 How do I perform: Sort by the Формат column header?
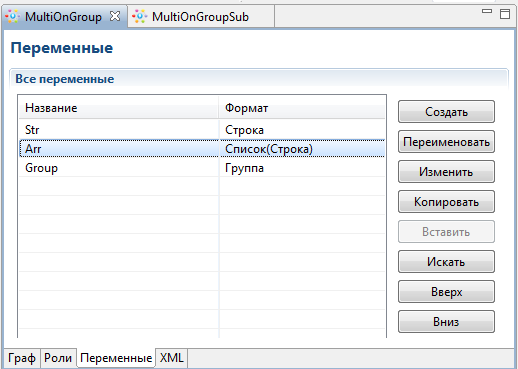pyautogui.click(x=302, y=108)
